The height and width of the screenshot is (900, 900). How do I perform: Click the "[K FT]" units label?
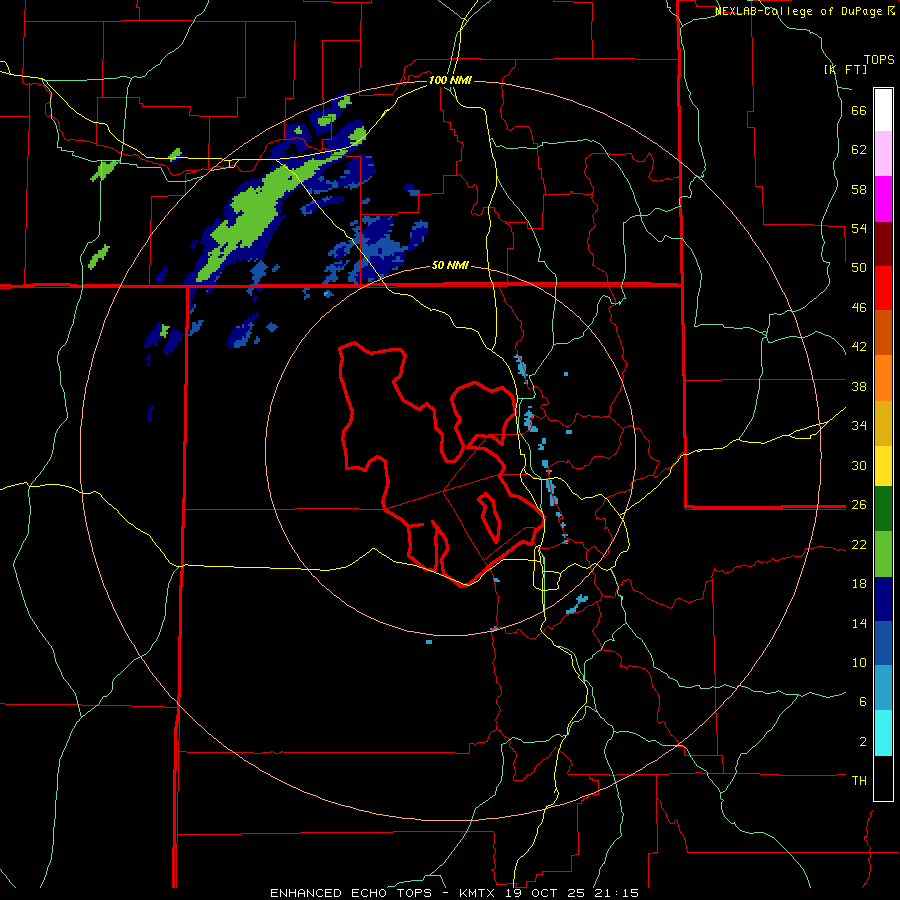point(845,69)
